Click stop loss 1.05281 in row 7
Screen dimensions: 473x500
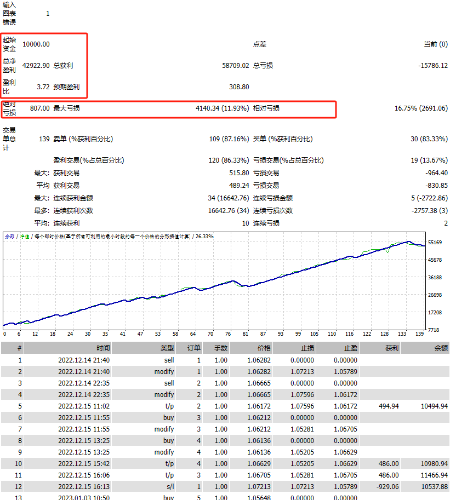pyautogui.click(x=302, y=429)
